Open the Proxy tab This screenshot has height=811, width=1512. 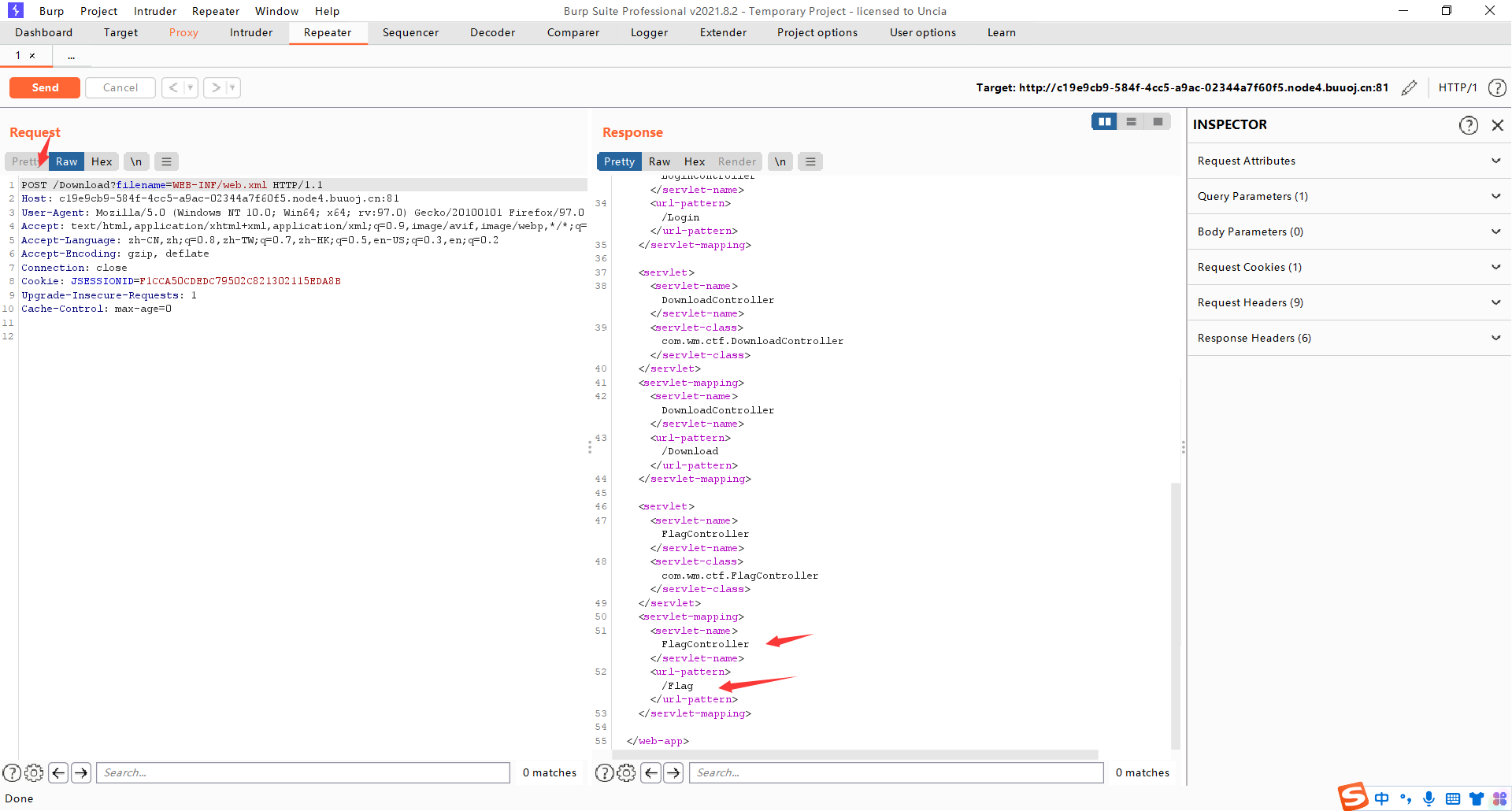click(183, 32)
